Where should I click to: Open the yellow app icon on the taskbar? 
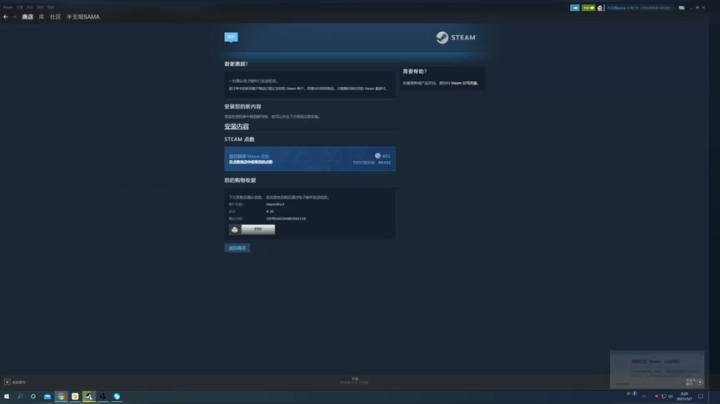point(75,396)
